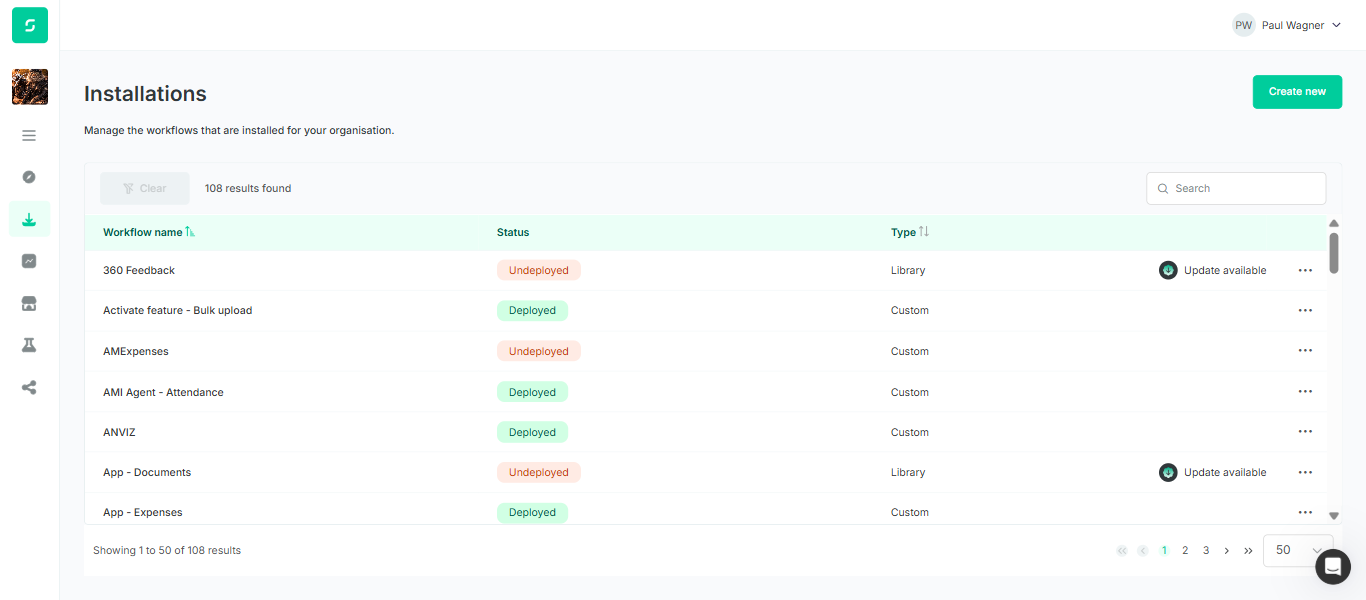Click Update available icon for 360 Feedback

[1168, 270]
